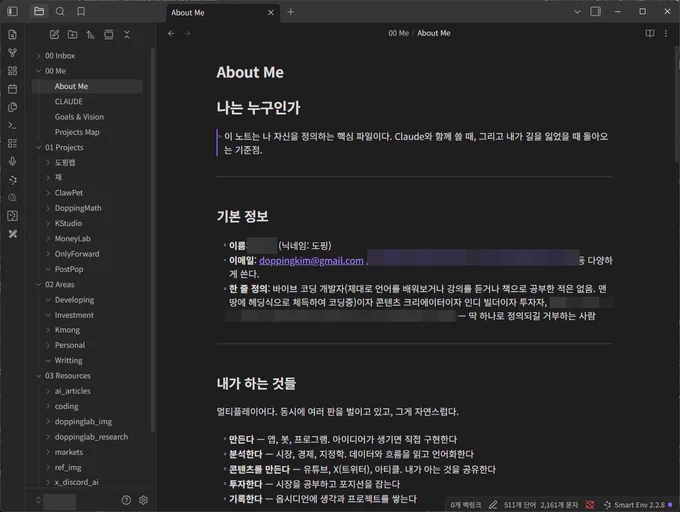The image size is (680, 512).
Task: Open daily note calendar icon
Action: (x=13, y=89)
